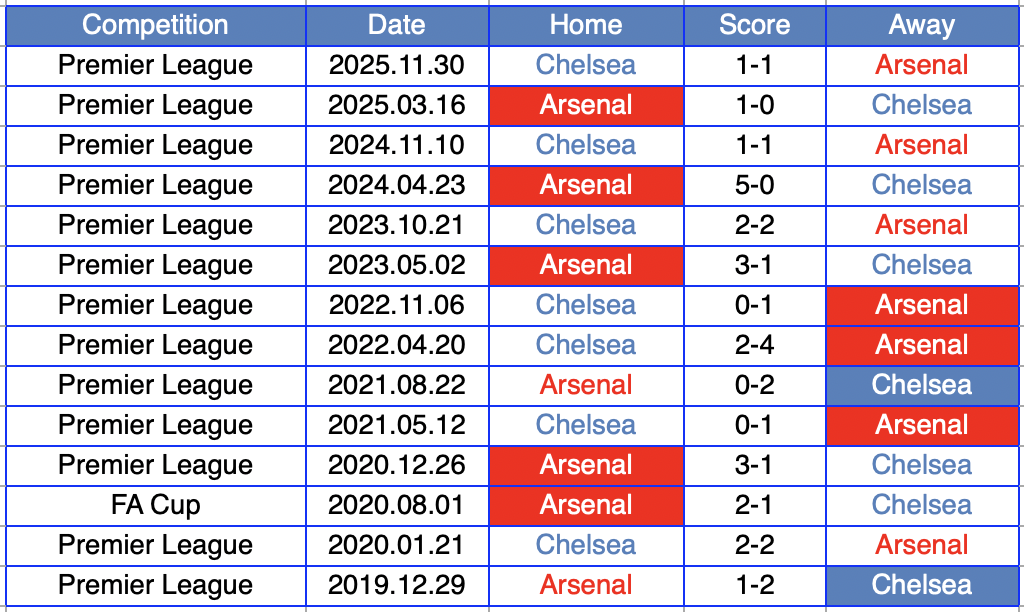Image resolution: width=1024 pixels, height=612 pixels.
Task: Select blue Chelsea away cell for 2021.08.22
Action: tap(921, 385)
